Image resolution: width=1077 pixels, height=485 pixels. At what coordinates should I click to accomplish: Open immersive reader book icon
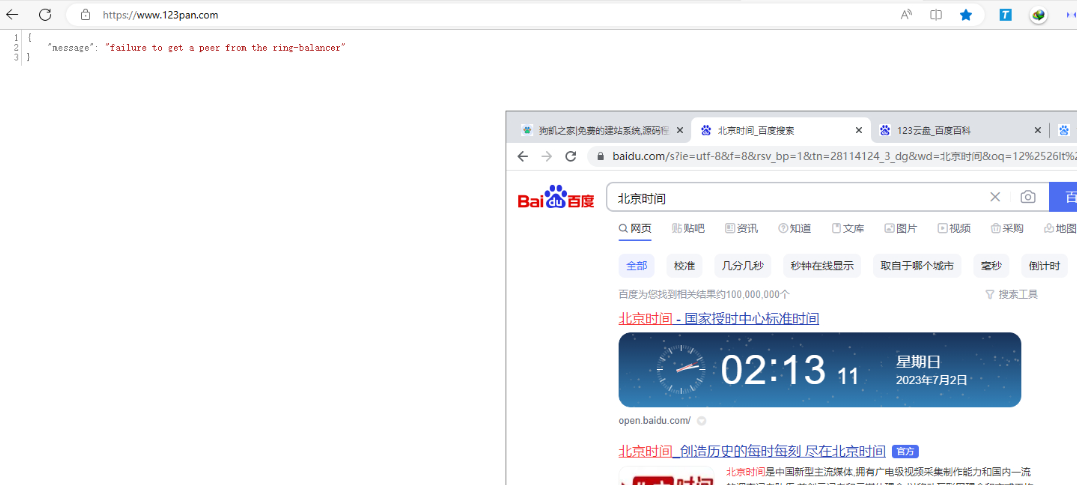(936, 14)
